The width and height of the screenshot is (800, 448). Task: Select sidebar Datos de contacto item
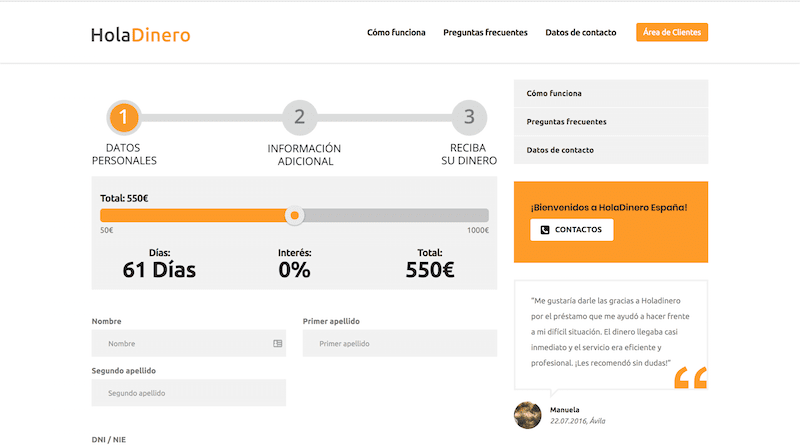pyautogui.click(x=611, y=150)
